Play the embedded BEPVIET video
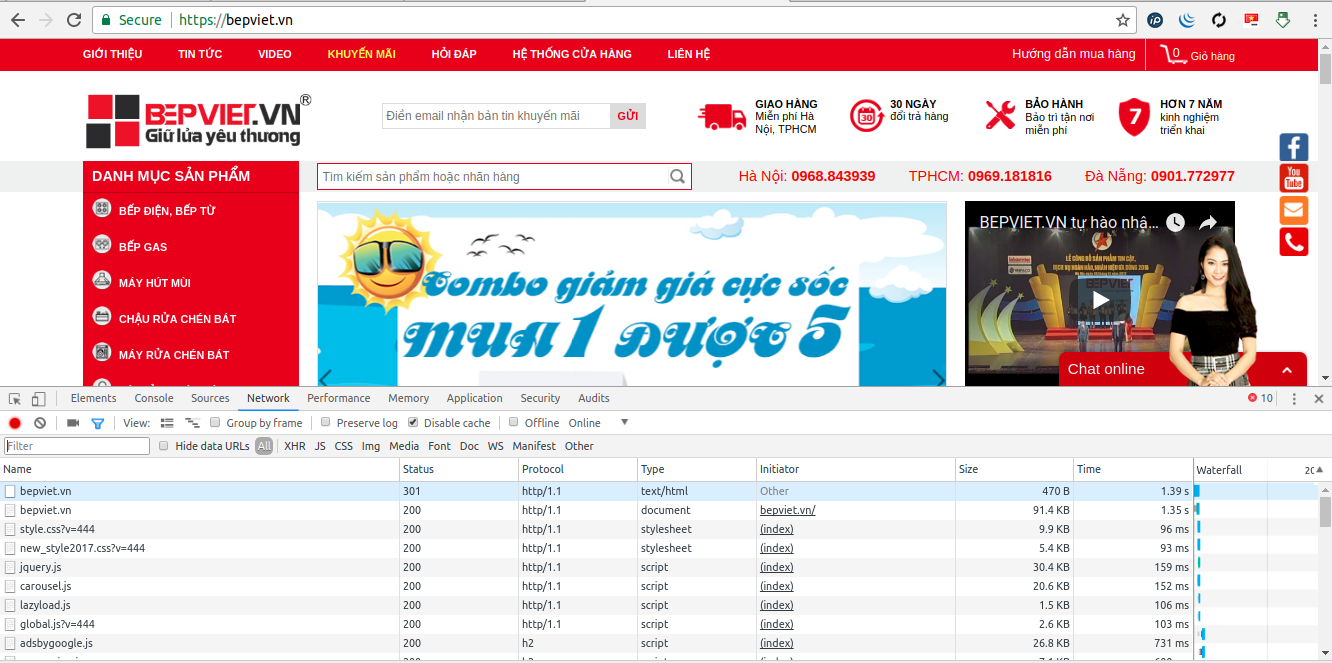This screenshot has width=1332, height=663. tap(1100, 299)
